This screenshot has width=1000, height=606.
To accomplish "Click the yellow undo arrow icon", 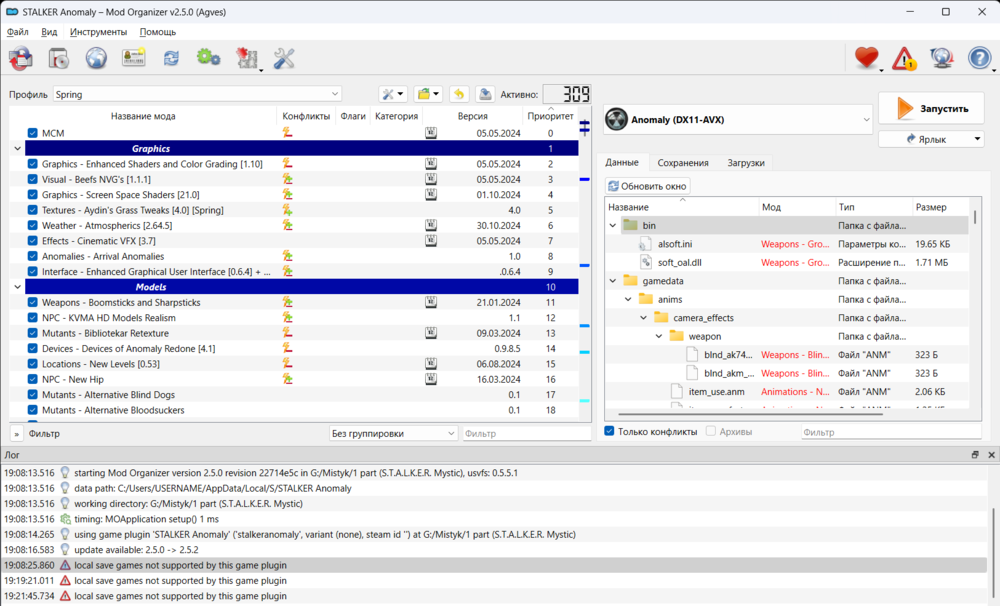I will pos(458,93).
